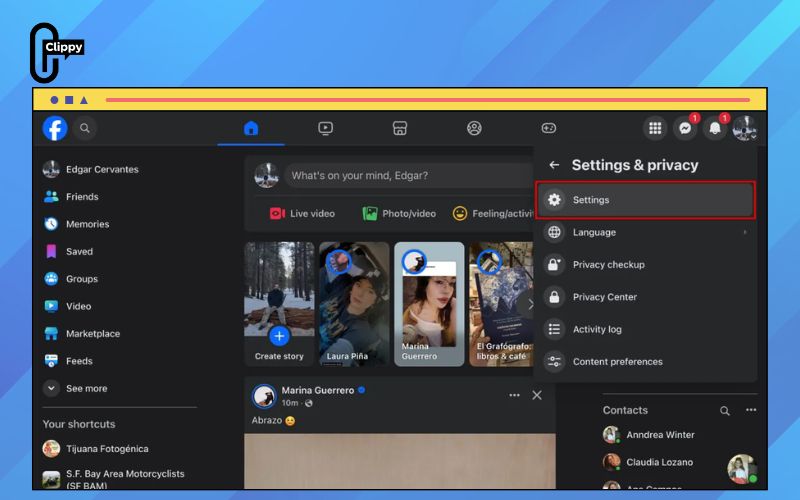Search the Contacts list

tap(724, 411)
